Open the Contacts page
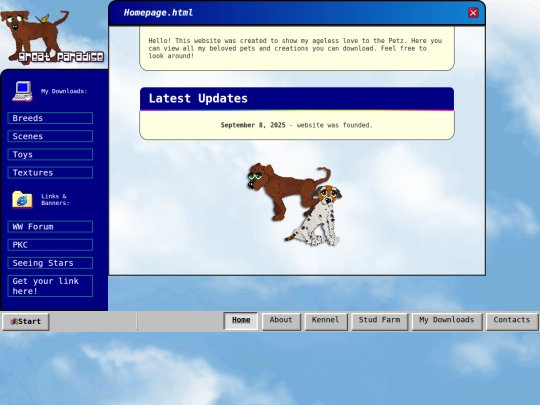The width and height of the screenshot is (540, 405). pyautogui.click(x=512, y=321)
